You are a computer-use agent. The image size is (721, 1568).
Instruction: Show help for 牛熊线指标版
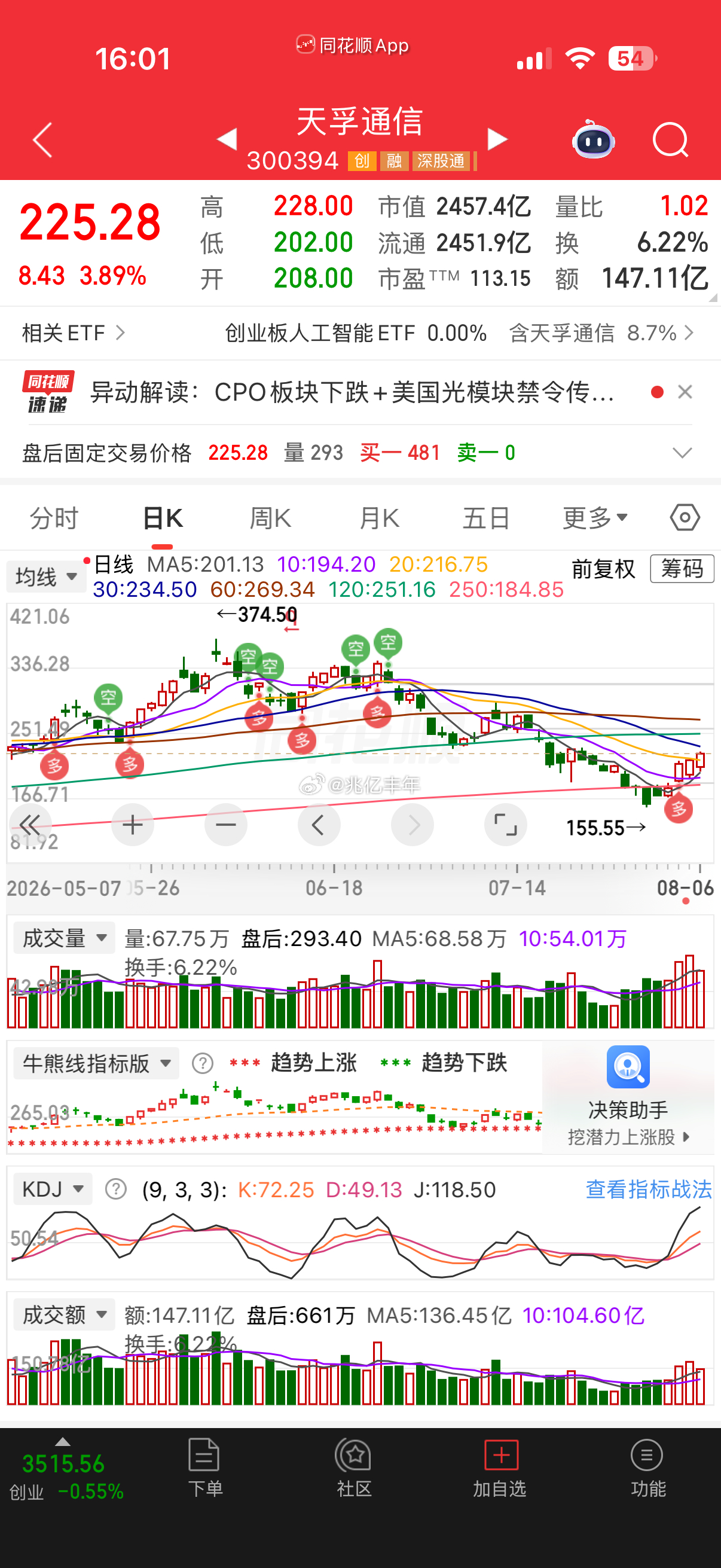202,1063
